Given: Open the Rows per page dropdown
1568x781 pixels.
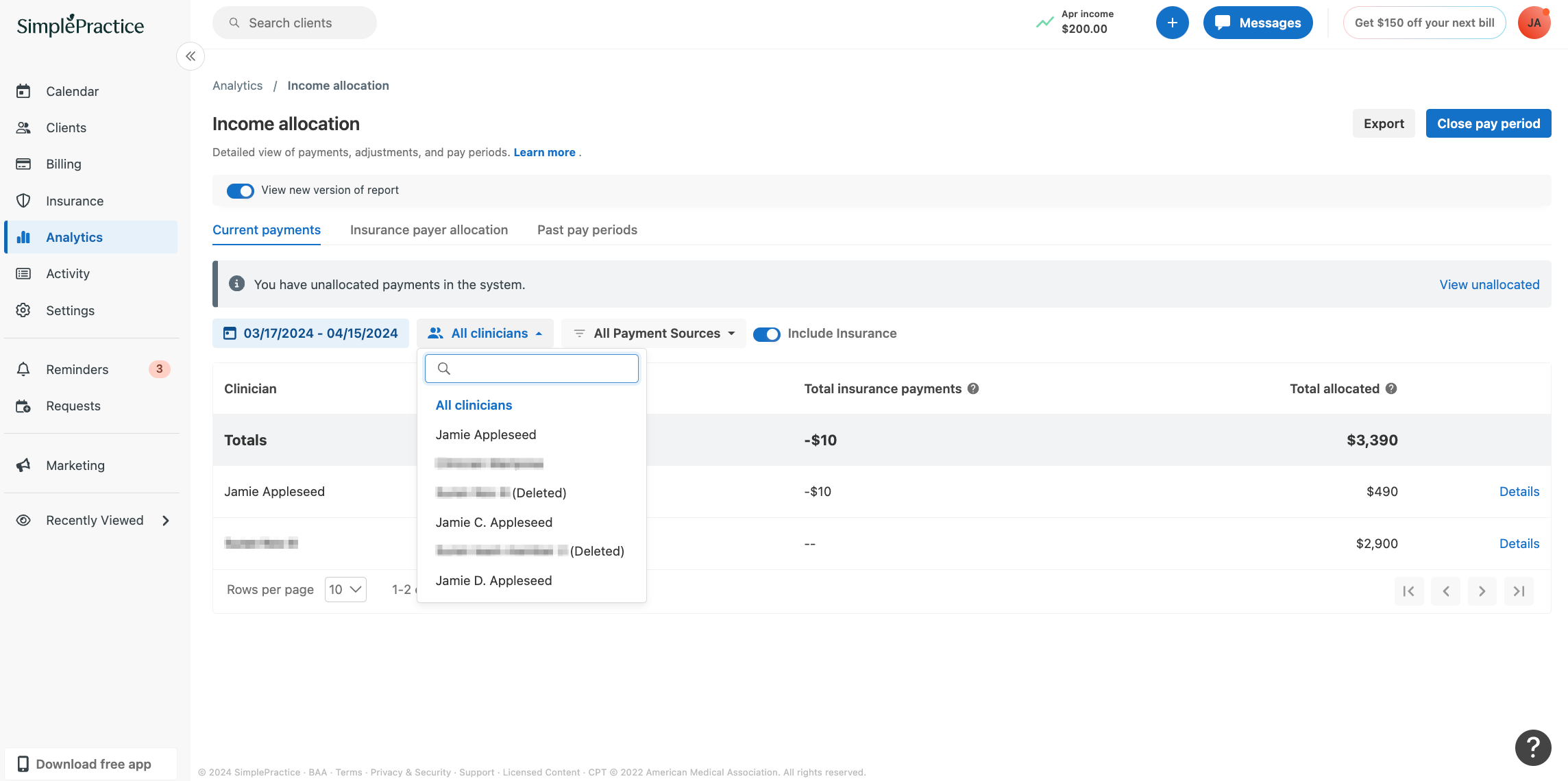Looking at the screenshot, I should click(x=345, y=589).
